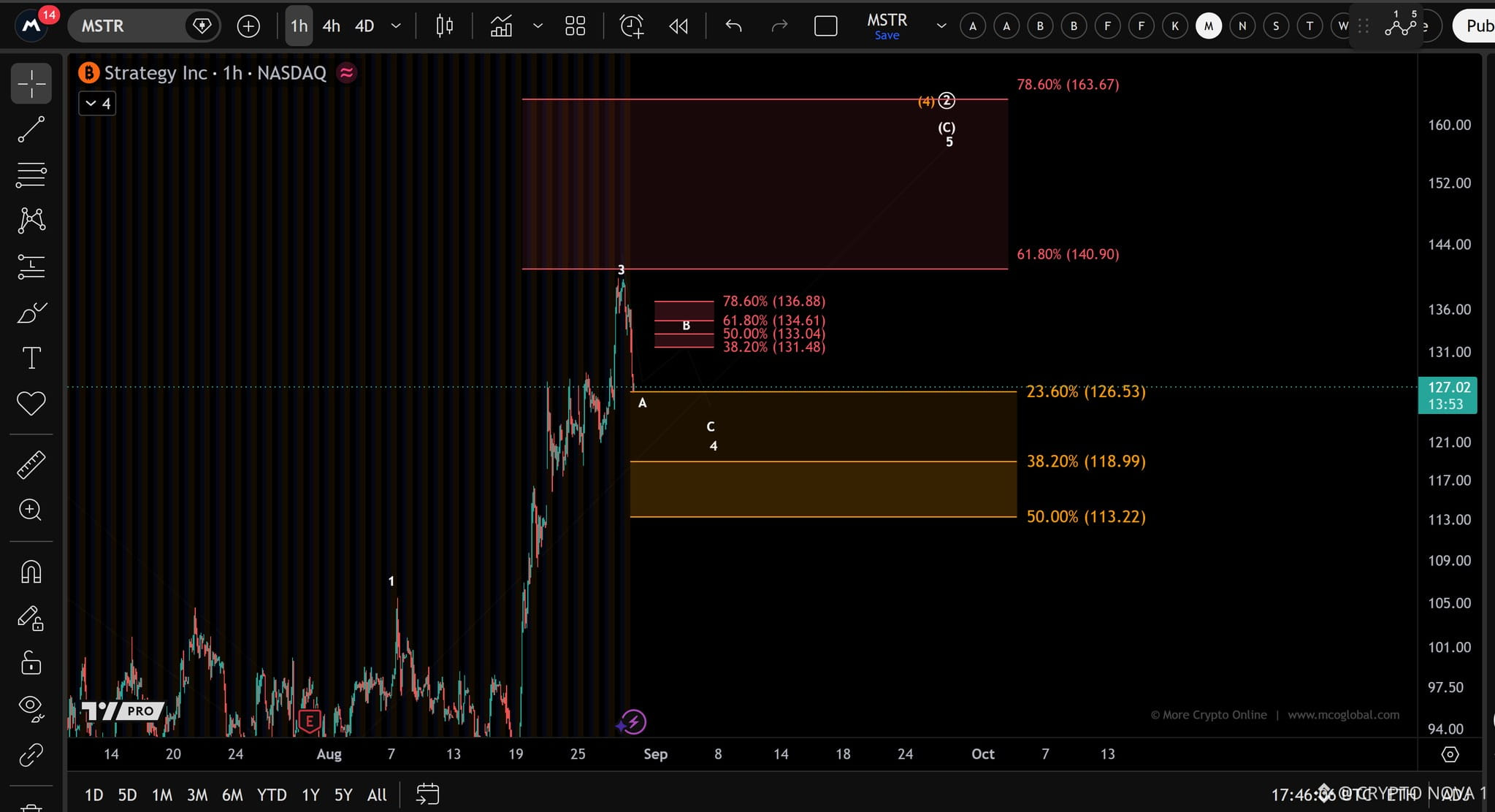Set date range to 5Y
1495x812 pixels.
[343, 794]
